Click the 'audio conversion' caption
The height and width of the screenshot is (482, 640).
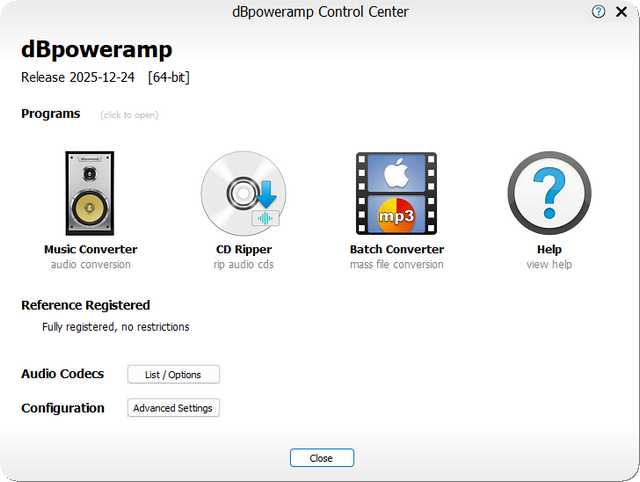(91, 264)
